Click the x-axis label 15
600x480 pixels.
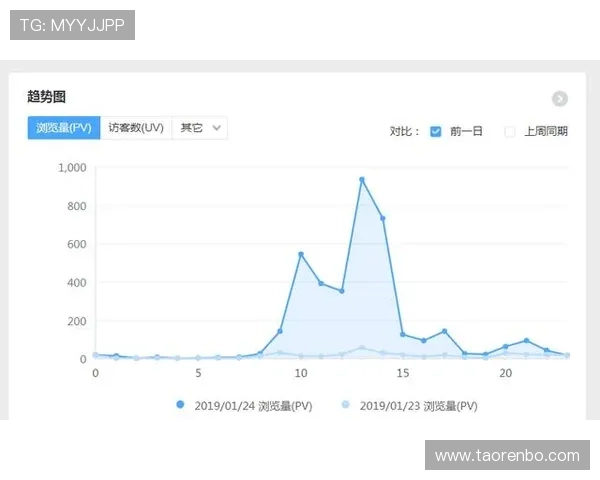tap(403, 372)
